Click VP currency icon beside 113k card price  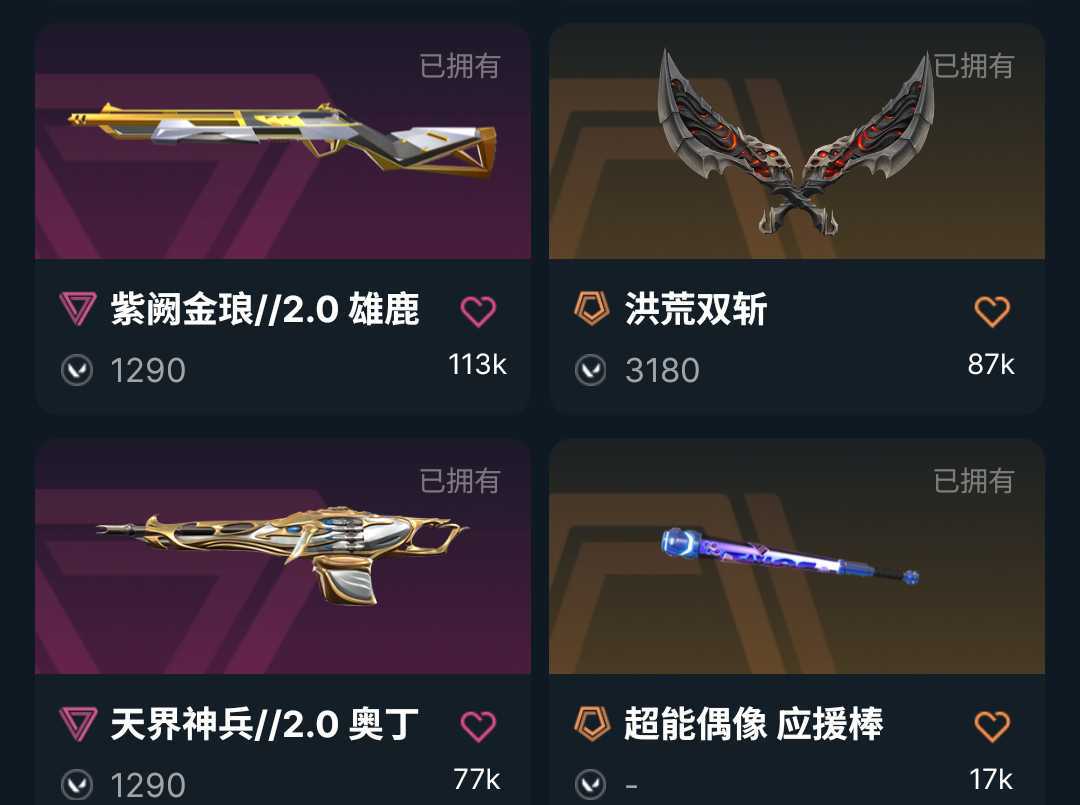(x=76, y=370)
